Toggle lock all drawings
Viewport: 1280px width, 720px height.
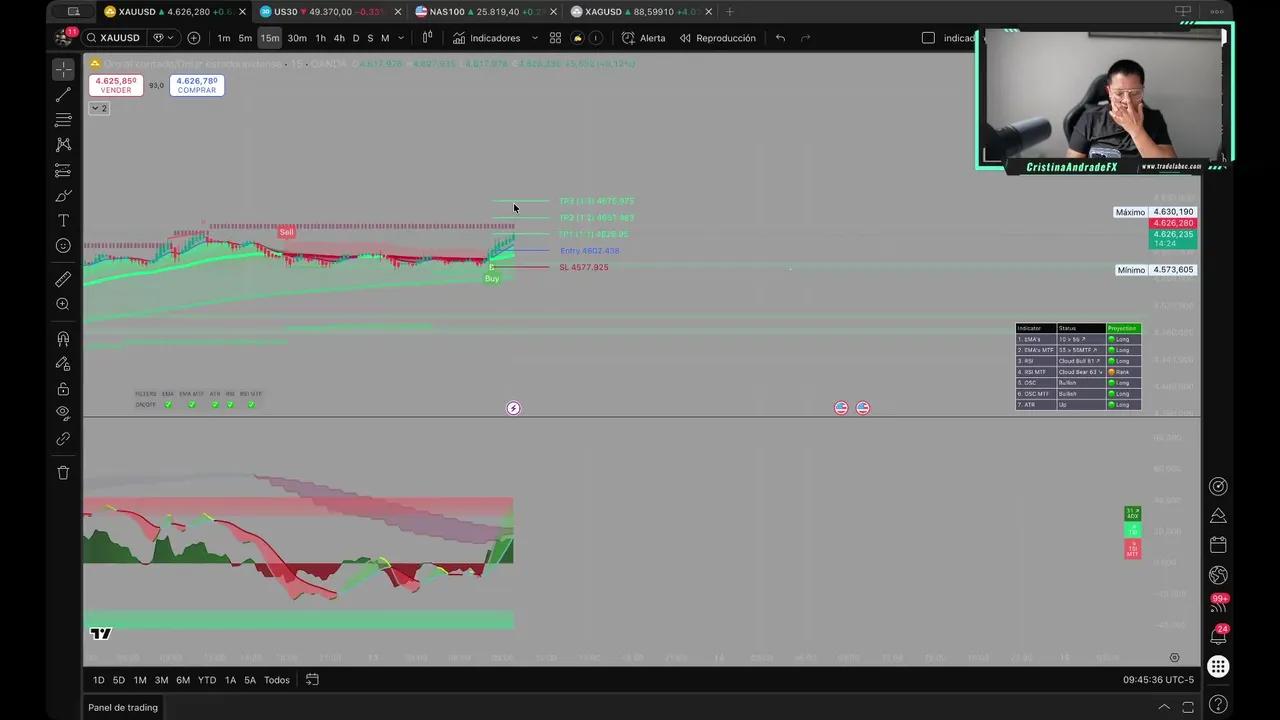pos(63,389)
